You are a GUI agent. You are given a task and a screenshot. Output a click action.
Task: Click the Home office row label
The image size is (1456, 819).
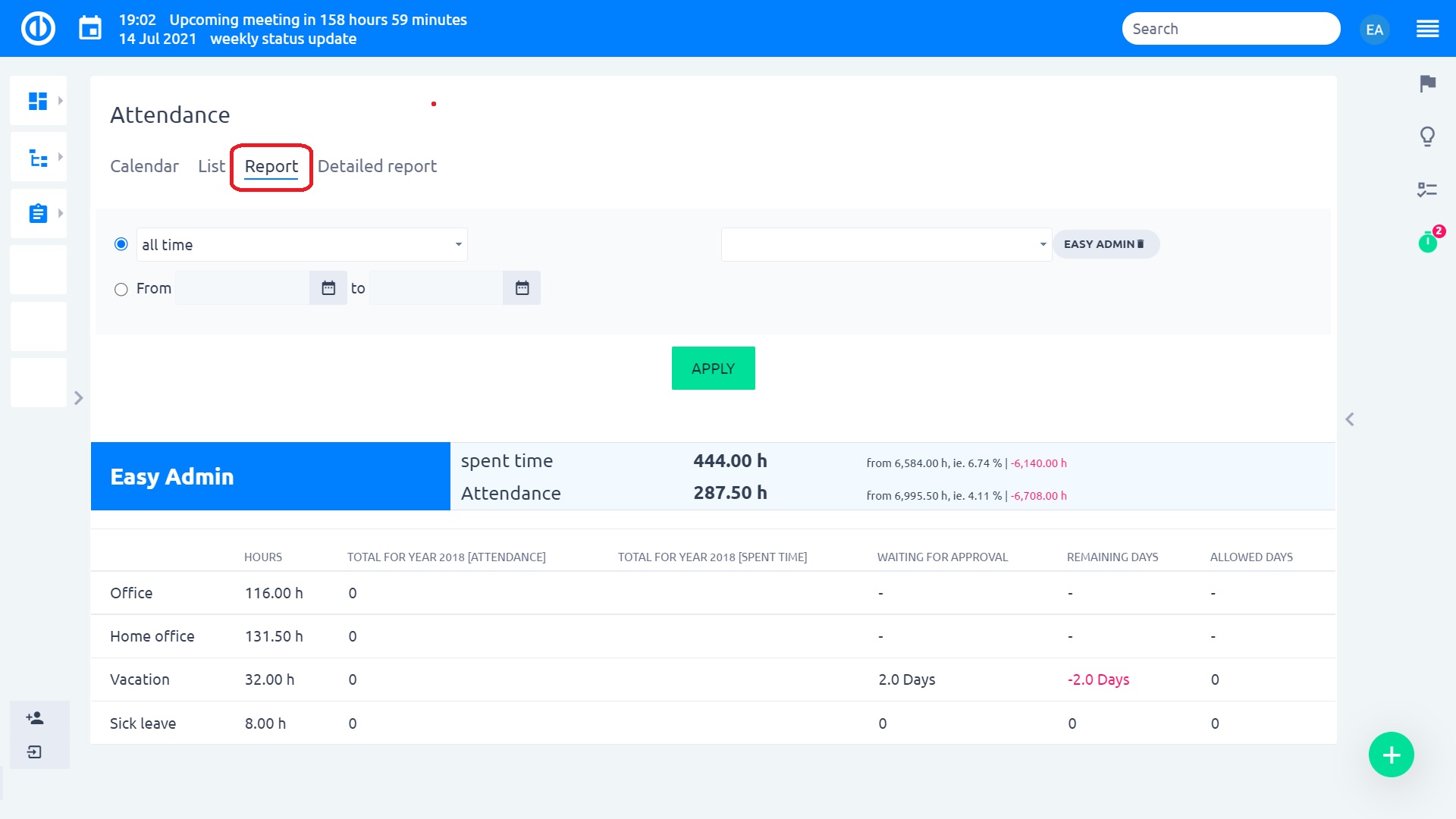[152, 636]
